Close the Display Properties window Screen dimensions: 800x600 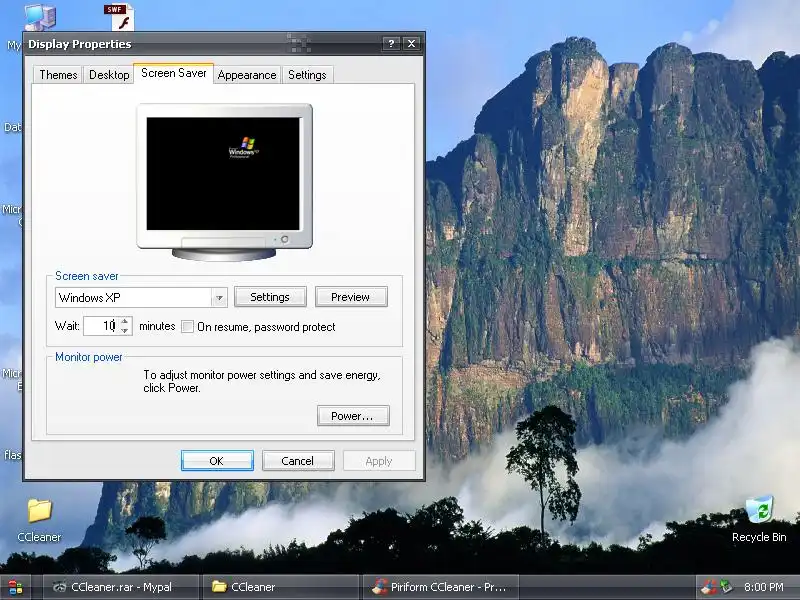point(411,44)
